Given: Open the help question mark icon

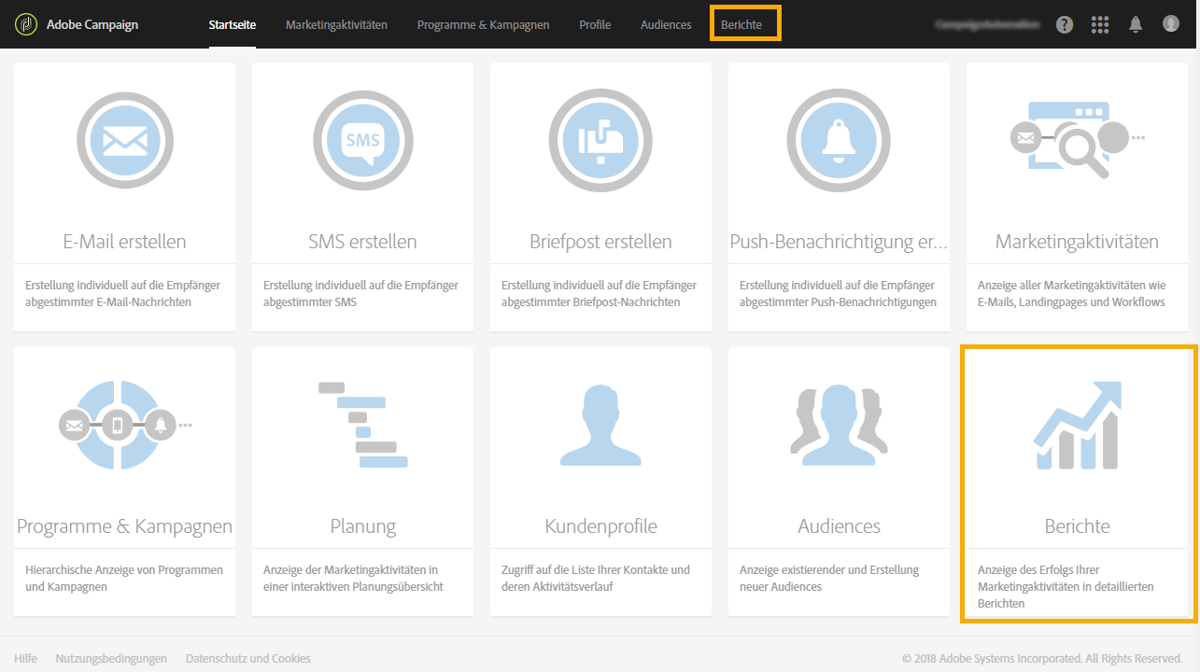Looking at the screenshot, I should click(x=1064, y=24).
